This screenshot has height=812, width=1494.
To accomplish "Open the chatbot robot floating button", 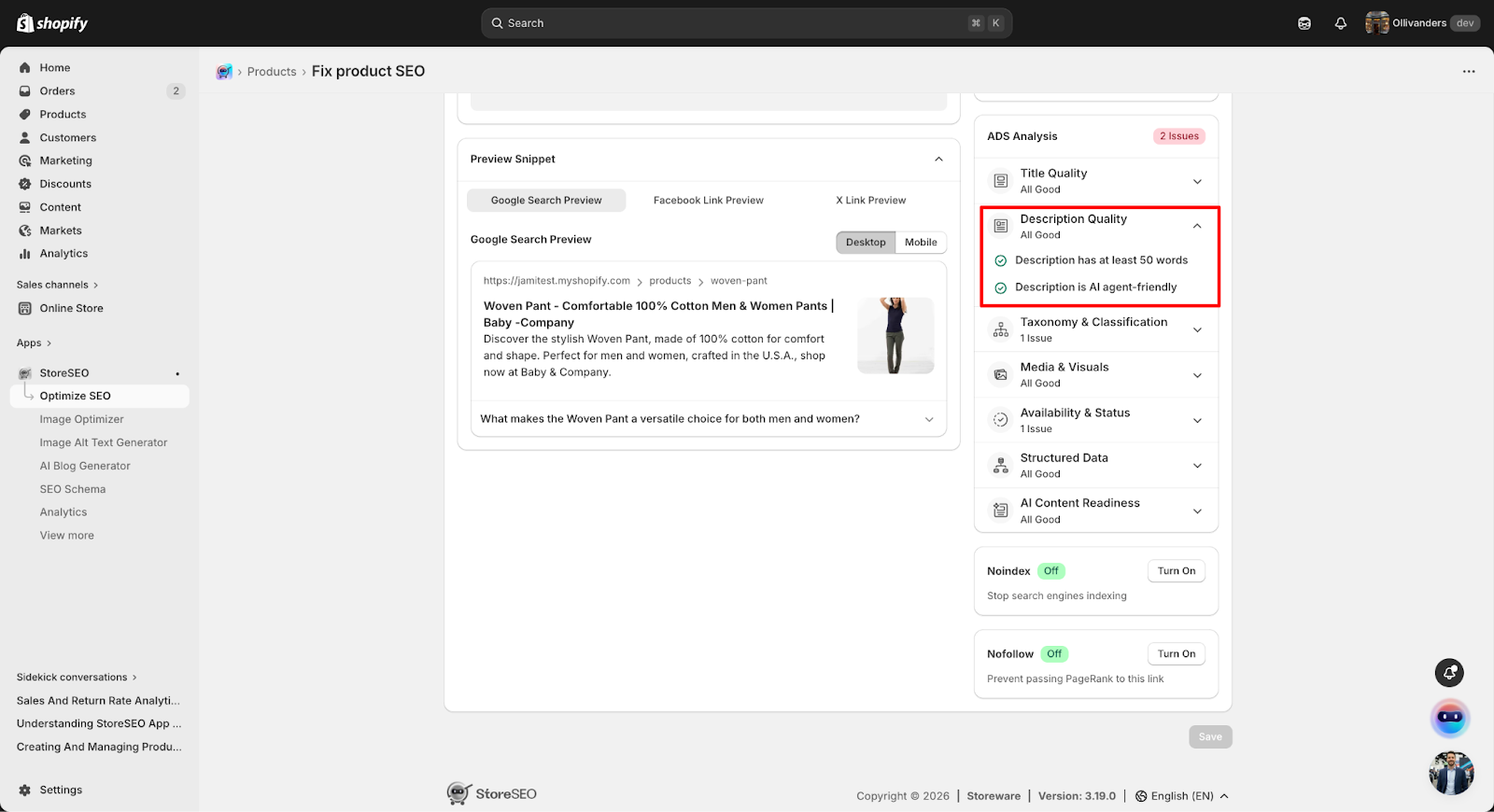I will click(x=1450, y=718).
